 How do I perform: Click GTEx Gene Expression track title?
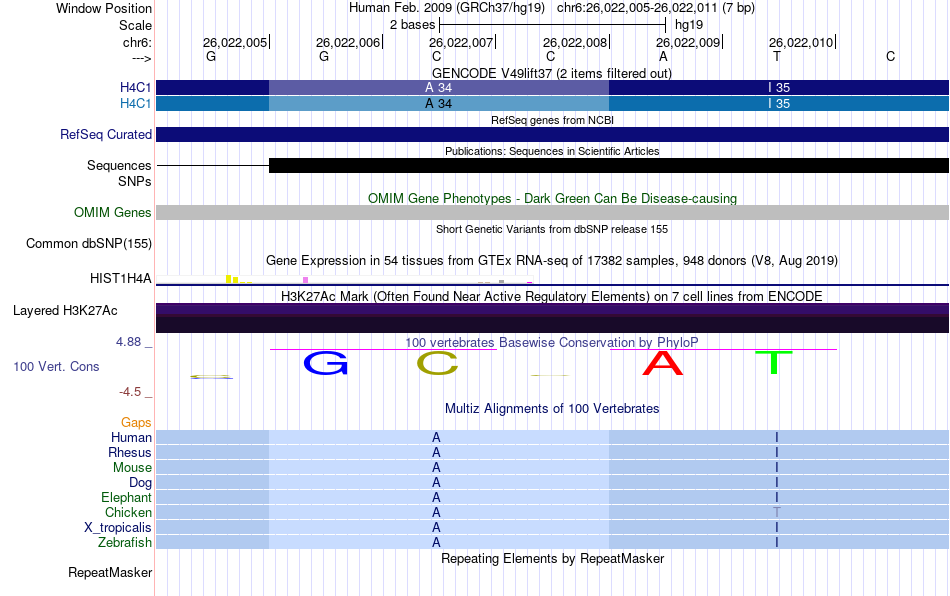point(552,260)
